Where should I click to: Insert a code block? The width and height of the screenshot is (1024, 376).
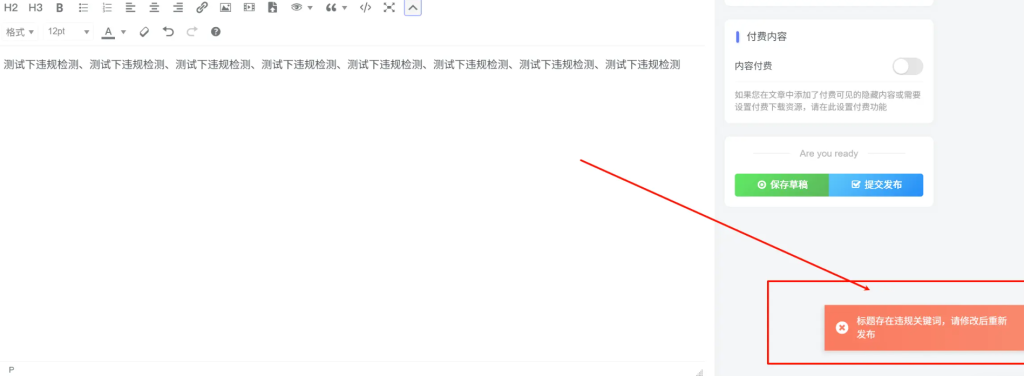pyautogui.click(x=366, y=8)
